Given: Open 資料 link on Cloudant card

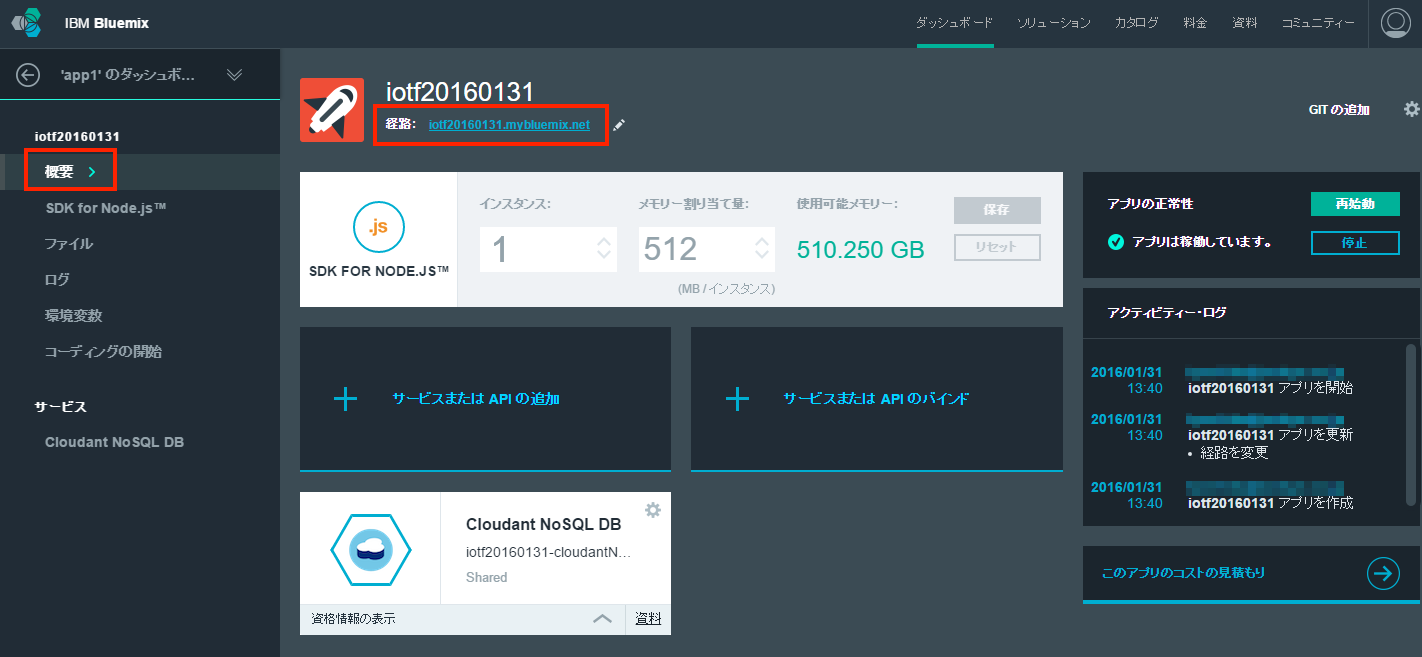Looking at the screenshot, I should 648,619.
